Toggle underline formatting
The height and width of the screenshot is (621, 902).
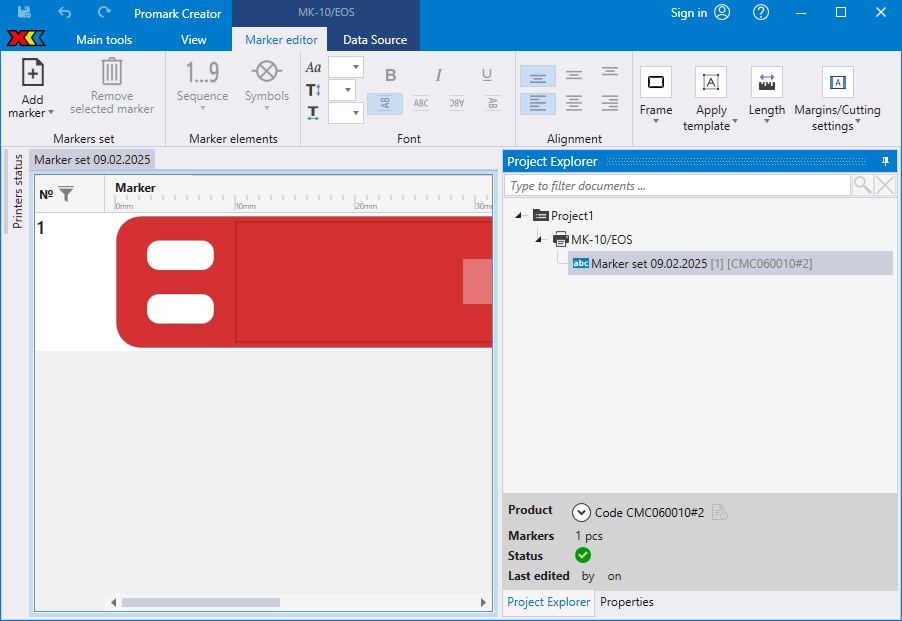click(x=487, y=75)
